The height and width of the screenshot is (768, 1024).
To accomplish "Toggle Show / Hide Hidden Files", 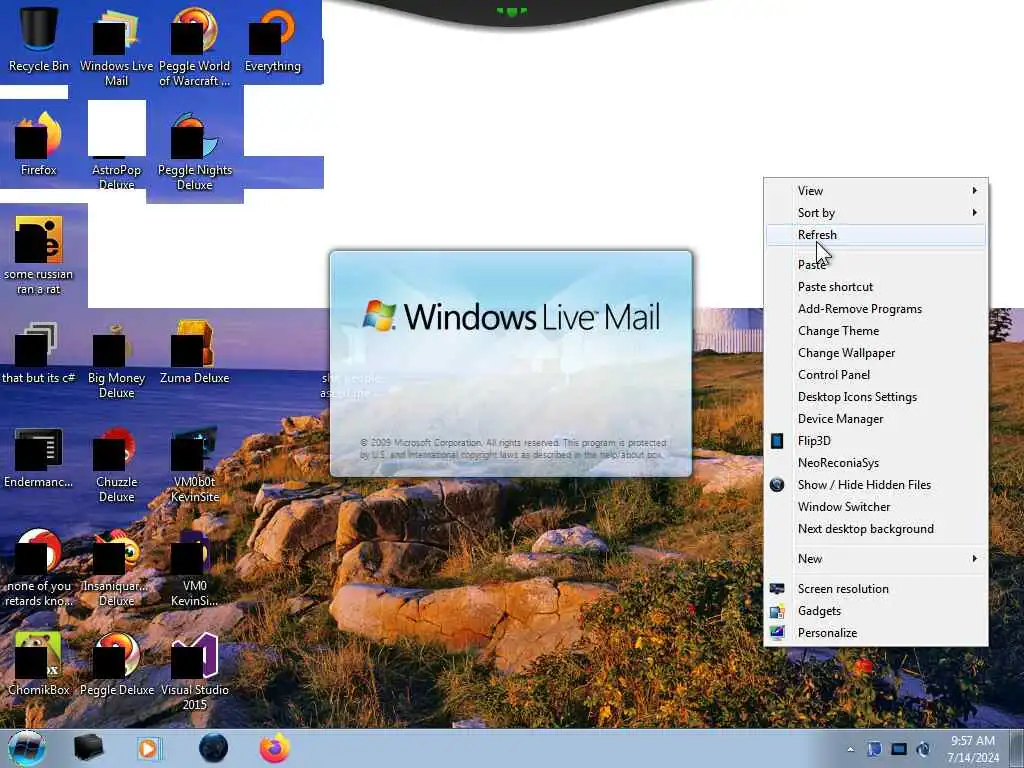I will click(x=876, y=485).
